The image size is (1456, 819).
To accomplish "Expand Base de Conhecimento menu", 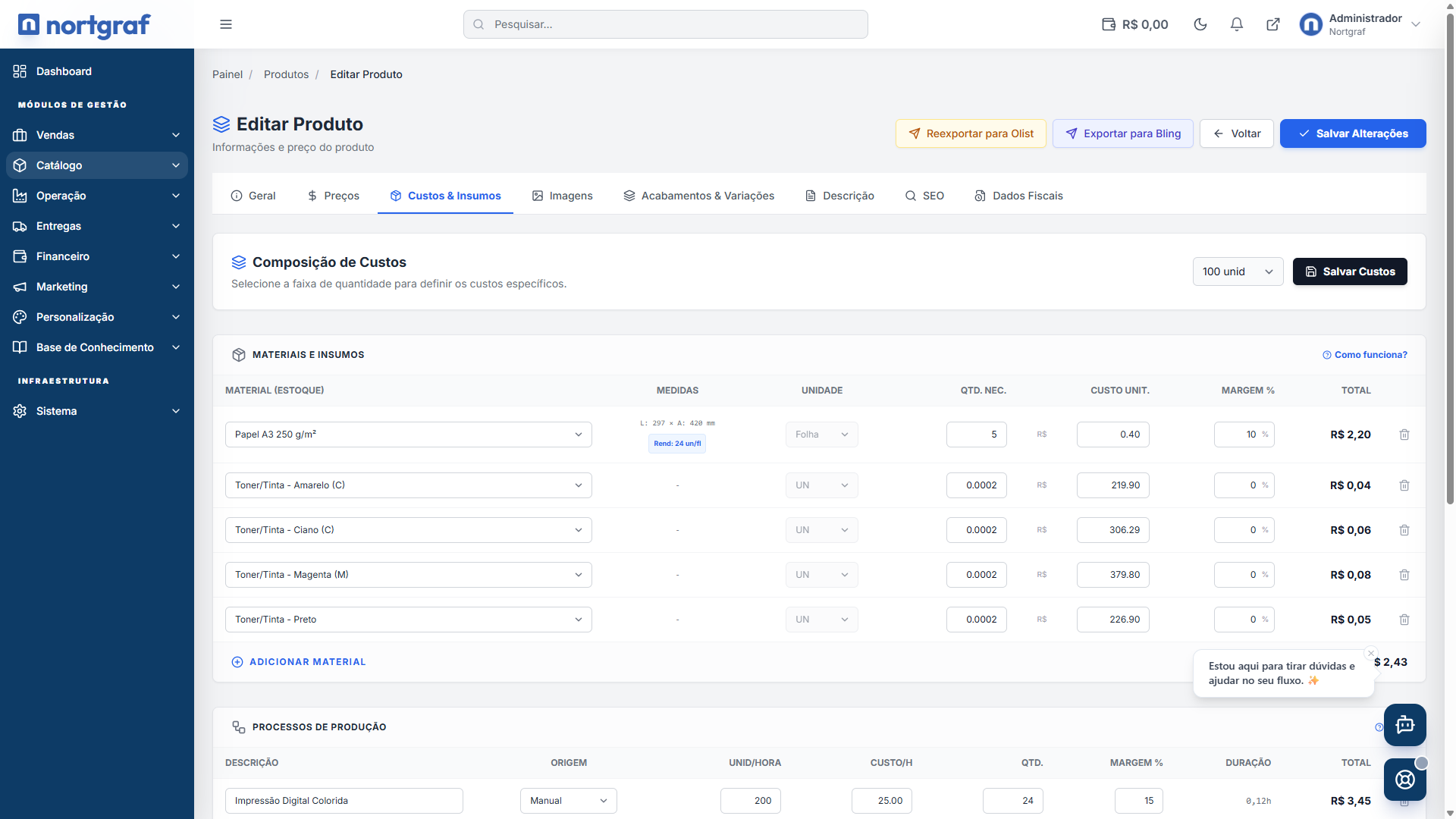I will pos(97,347).
